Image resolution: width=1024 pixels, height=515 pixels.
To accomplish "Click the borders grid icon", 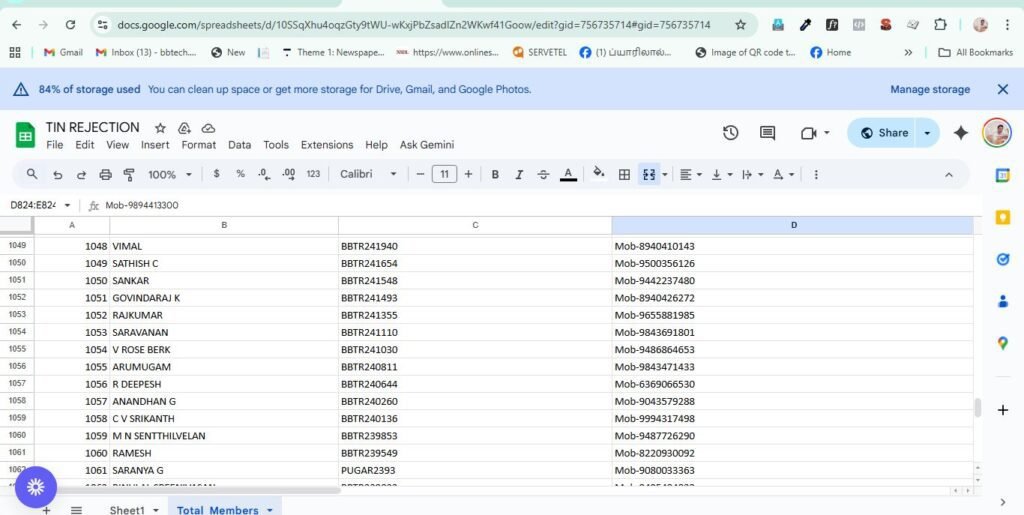I will [624, 174].
